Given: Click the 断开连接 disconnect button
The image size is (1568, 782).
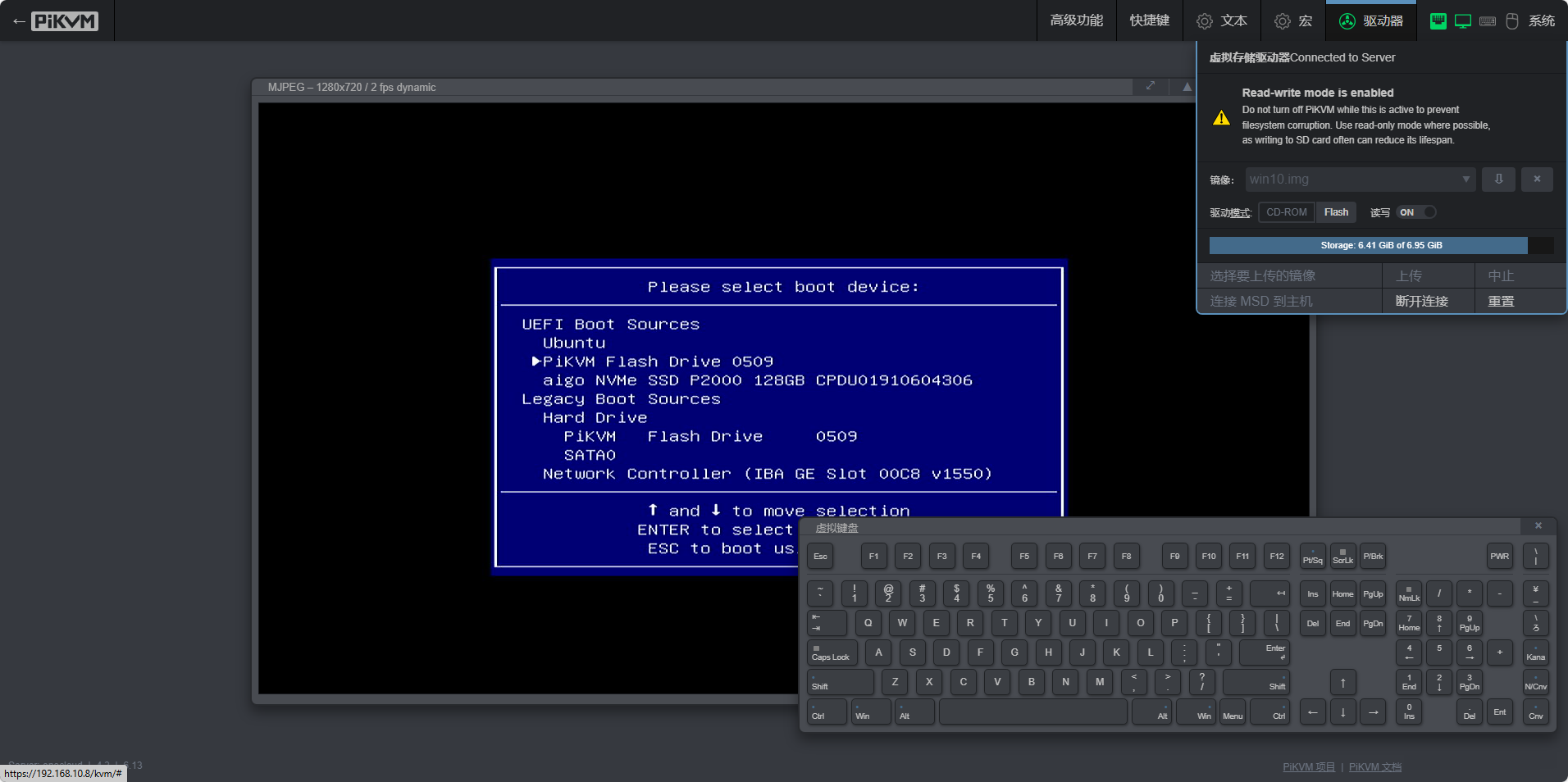Looking at the screenshot, I should [1421, 301].
